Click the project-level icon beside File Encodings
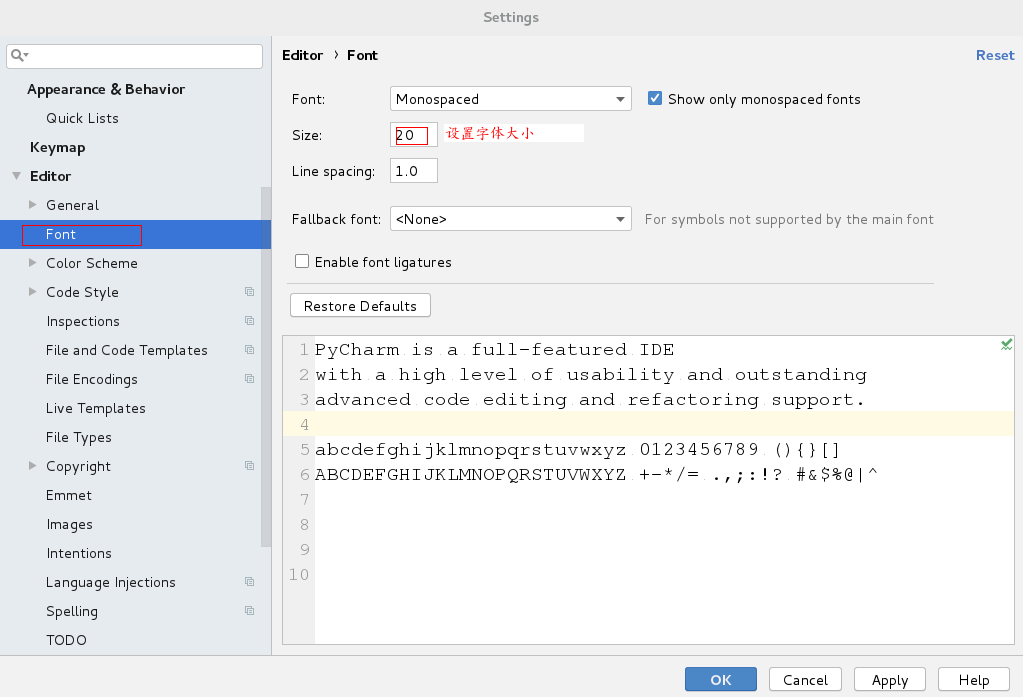Image resolution: width=1023 pixels, height=697 pixels. [x=249, y=379]
